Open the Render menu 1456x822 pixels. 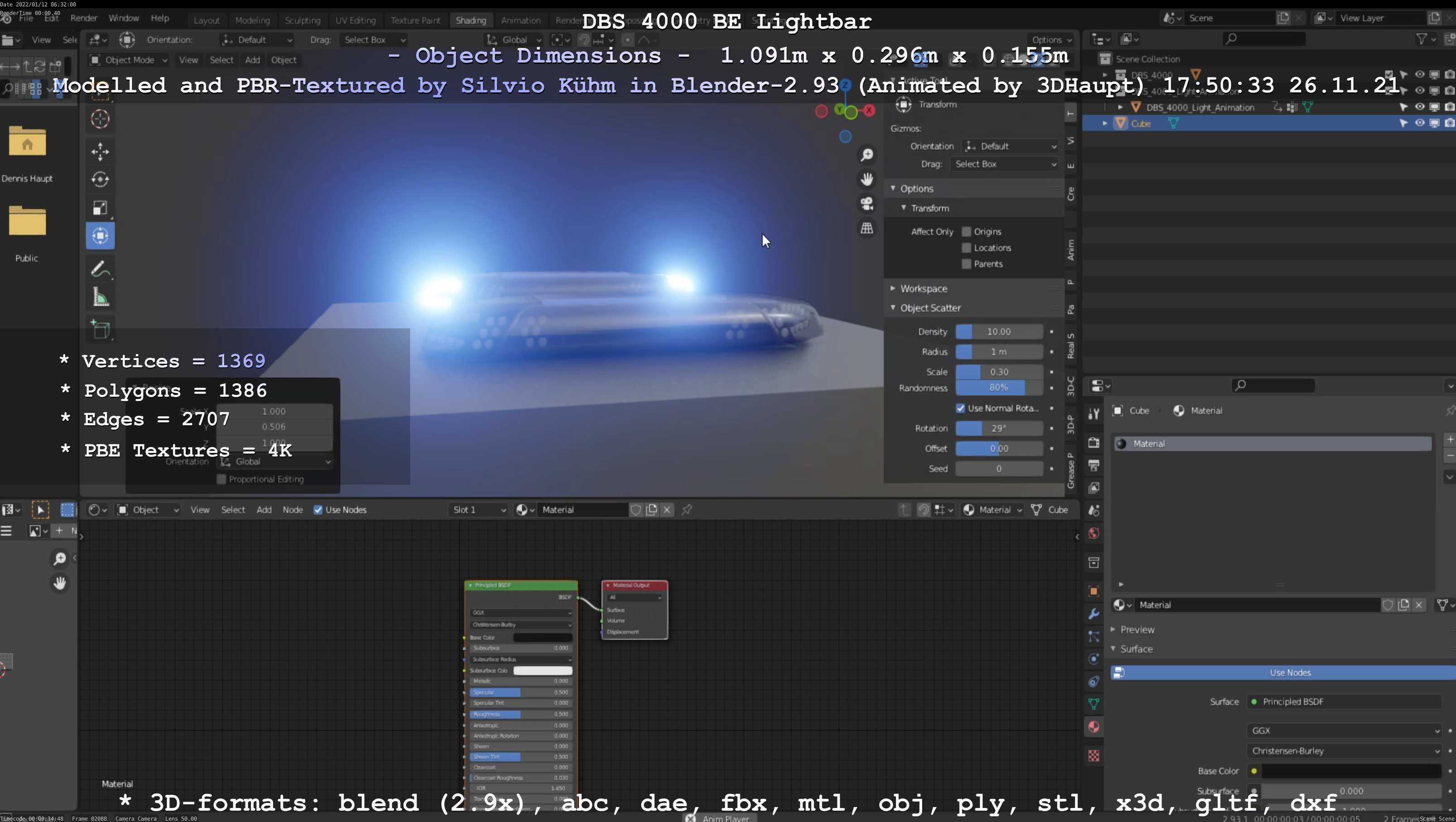pyautogui.click(x=84, y=18)
